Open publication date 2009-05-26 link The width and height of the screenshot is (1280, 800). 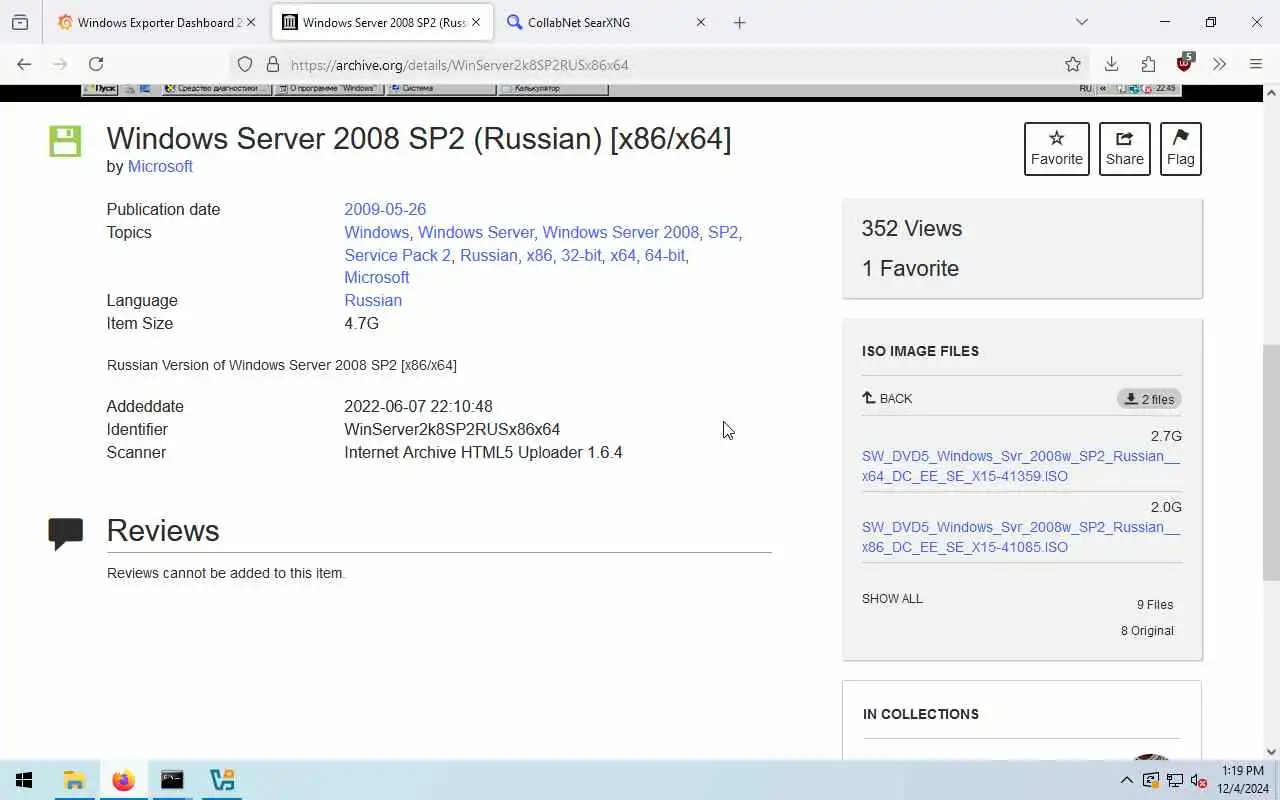385,209
